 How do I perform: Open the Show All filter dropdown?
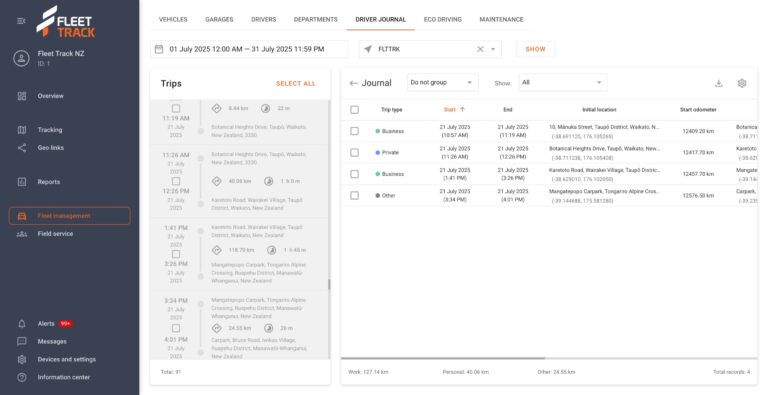click(563, 82)
